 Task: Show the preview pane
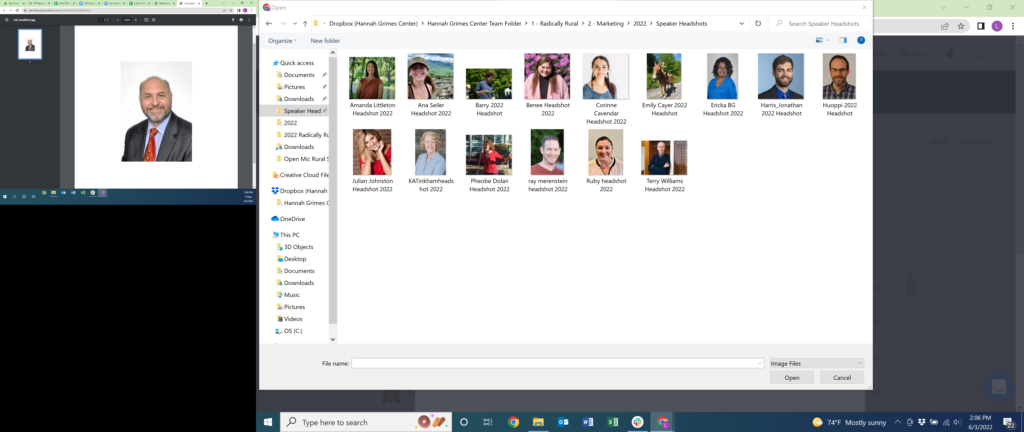pos(843,41)
